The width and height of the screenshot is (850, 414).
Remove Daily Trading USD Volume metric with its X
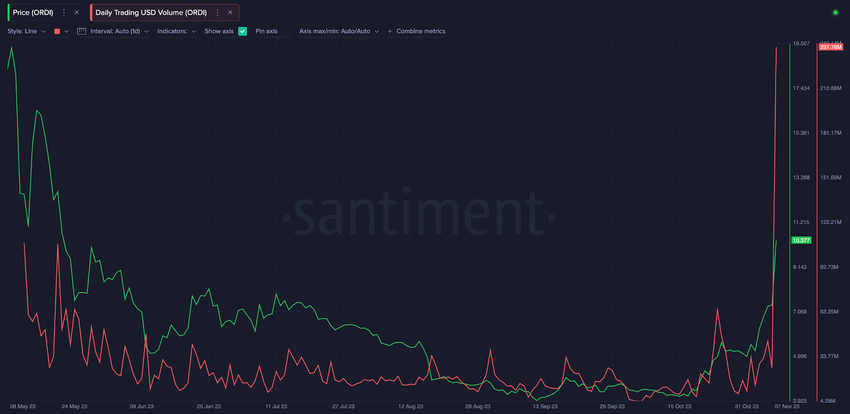point(230,12)
